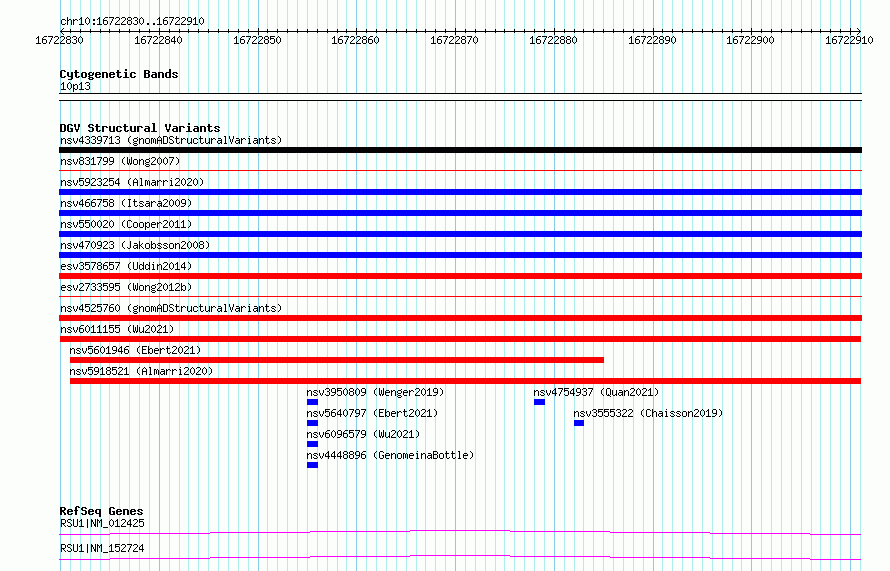Click the blue nsv470923 Jakobsson2008 bar
This screenshot has width=890, height=571.
pyautogui.click(x=460, y=255)
